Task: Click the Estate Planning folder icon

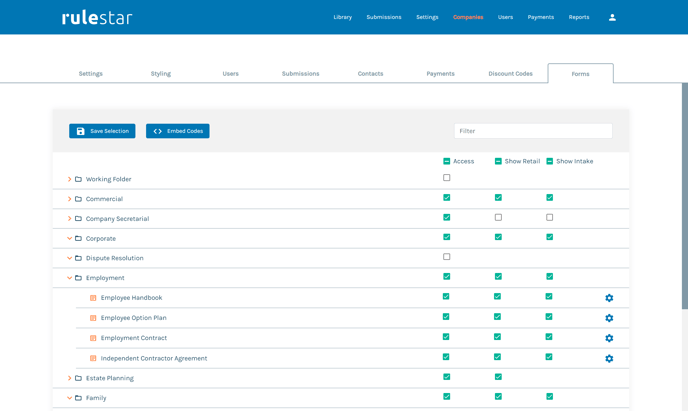Action: [79, 378]
